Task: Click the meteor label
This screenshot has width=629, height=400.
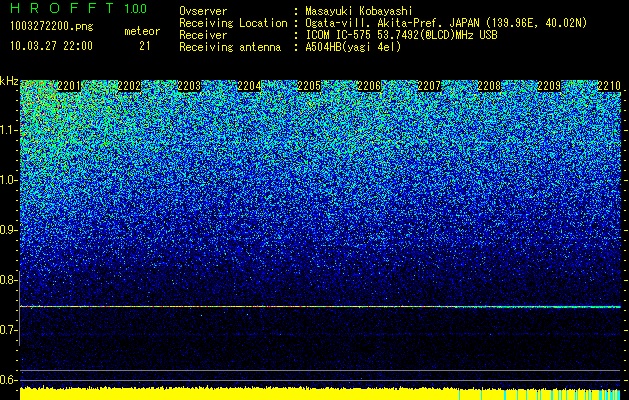Action: (142, 31)
